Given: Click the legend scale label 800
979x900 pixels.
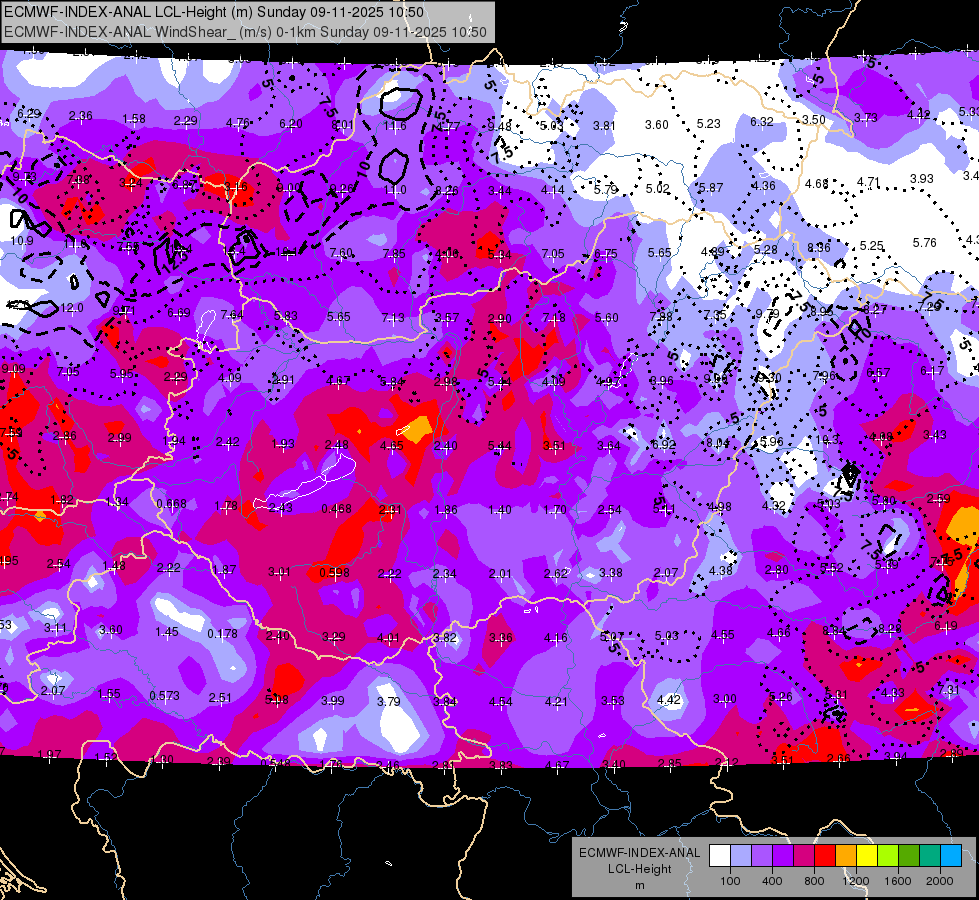Looking at the screenshot, I should [x=814, y=881].
